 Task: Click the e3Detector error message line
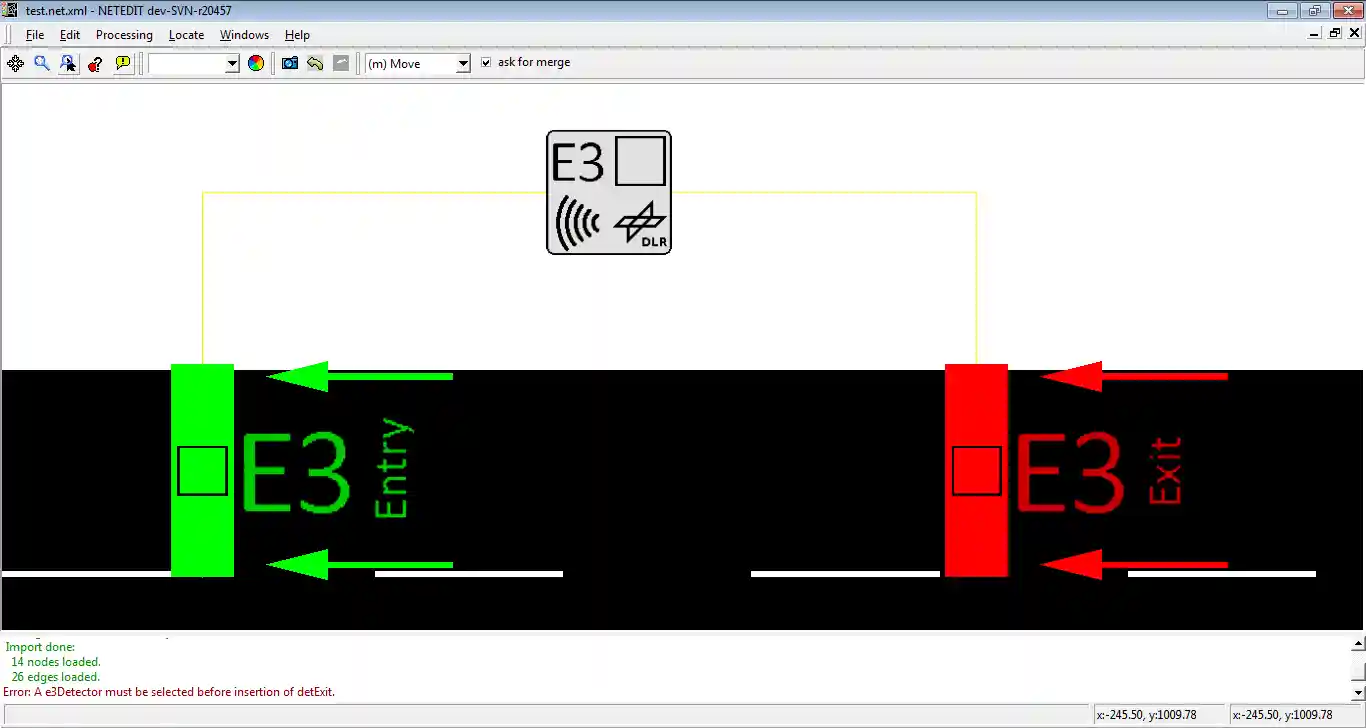tap(169, 692)
